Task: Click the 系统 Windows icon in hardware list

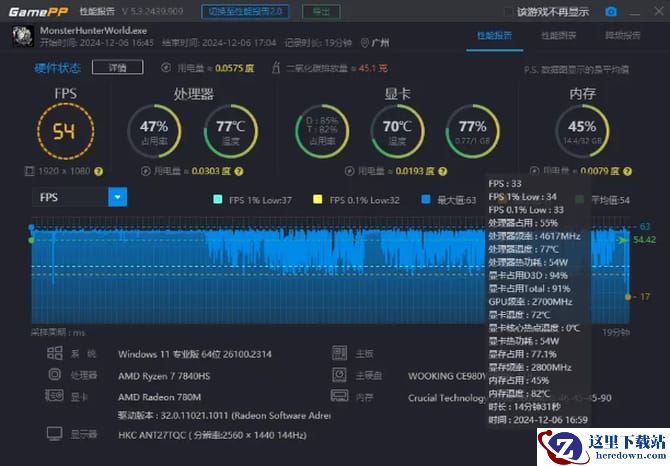Action: pos(55,353)
